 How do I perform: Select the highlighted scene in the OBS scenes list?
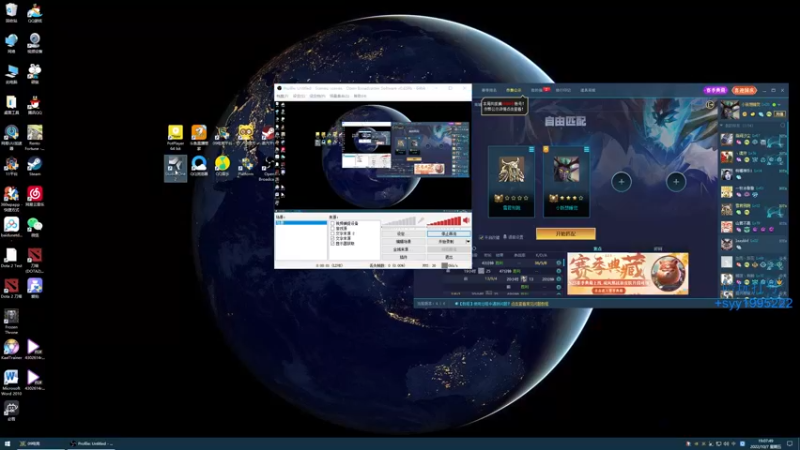point(301,223)
